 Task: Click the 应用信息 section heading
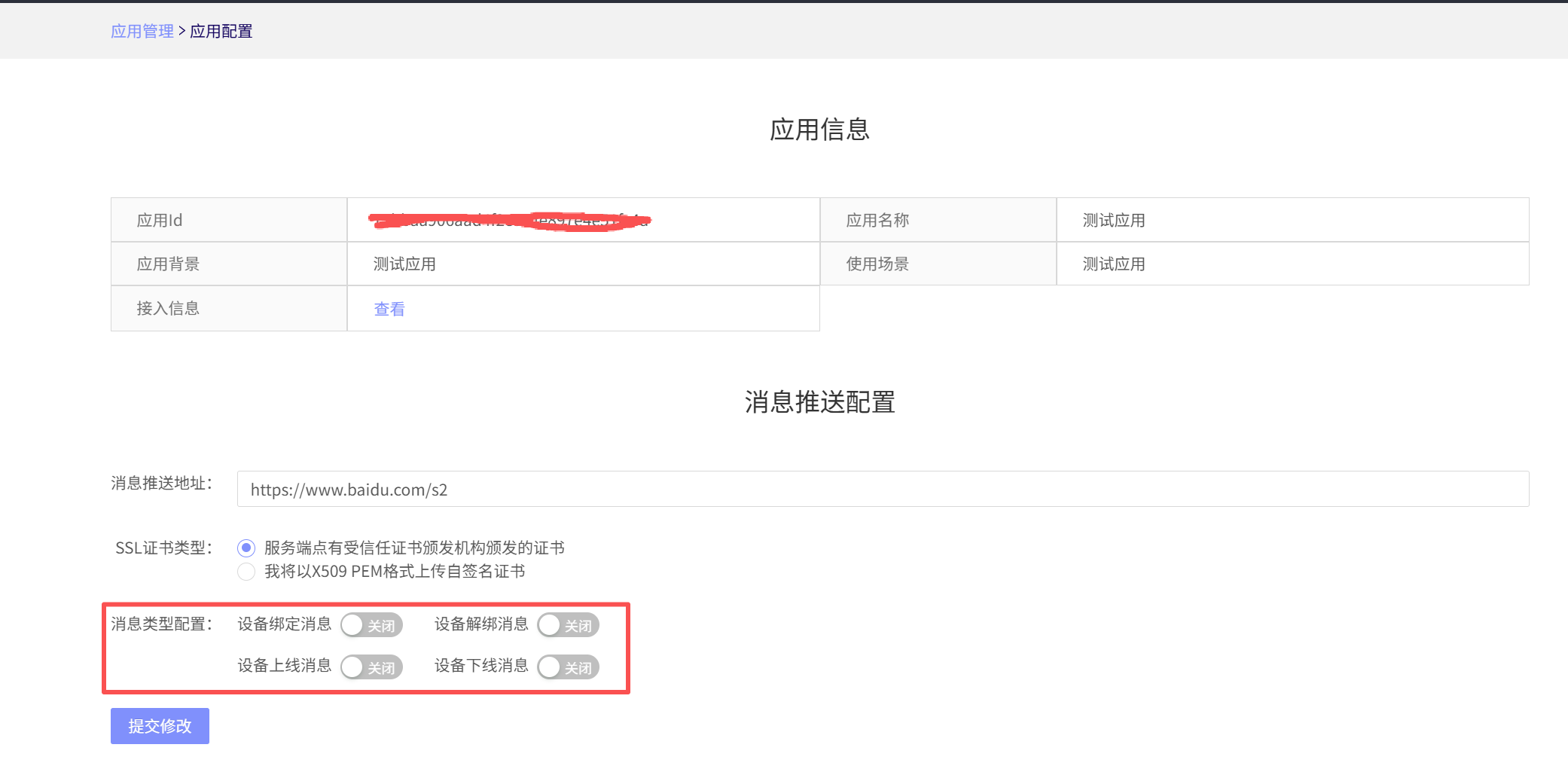tap(819, 130)
